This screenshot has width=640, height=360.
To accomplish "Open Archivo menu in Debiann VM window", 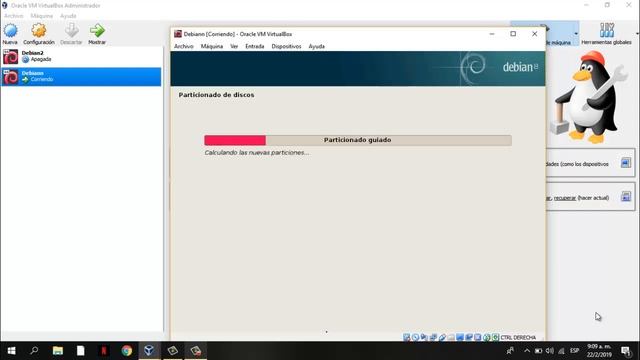I will coord(184,46).
